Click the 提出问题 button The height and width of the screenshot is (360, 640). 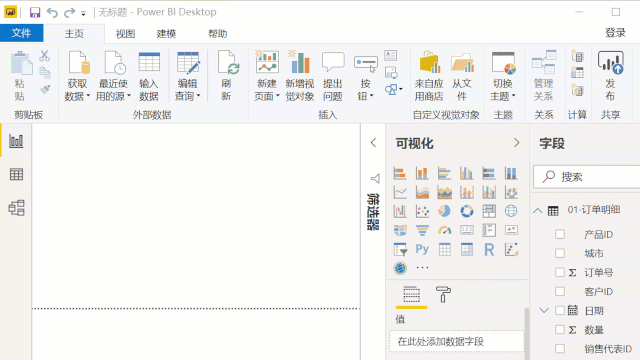pyautogui.click(x=333, y=76)
